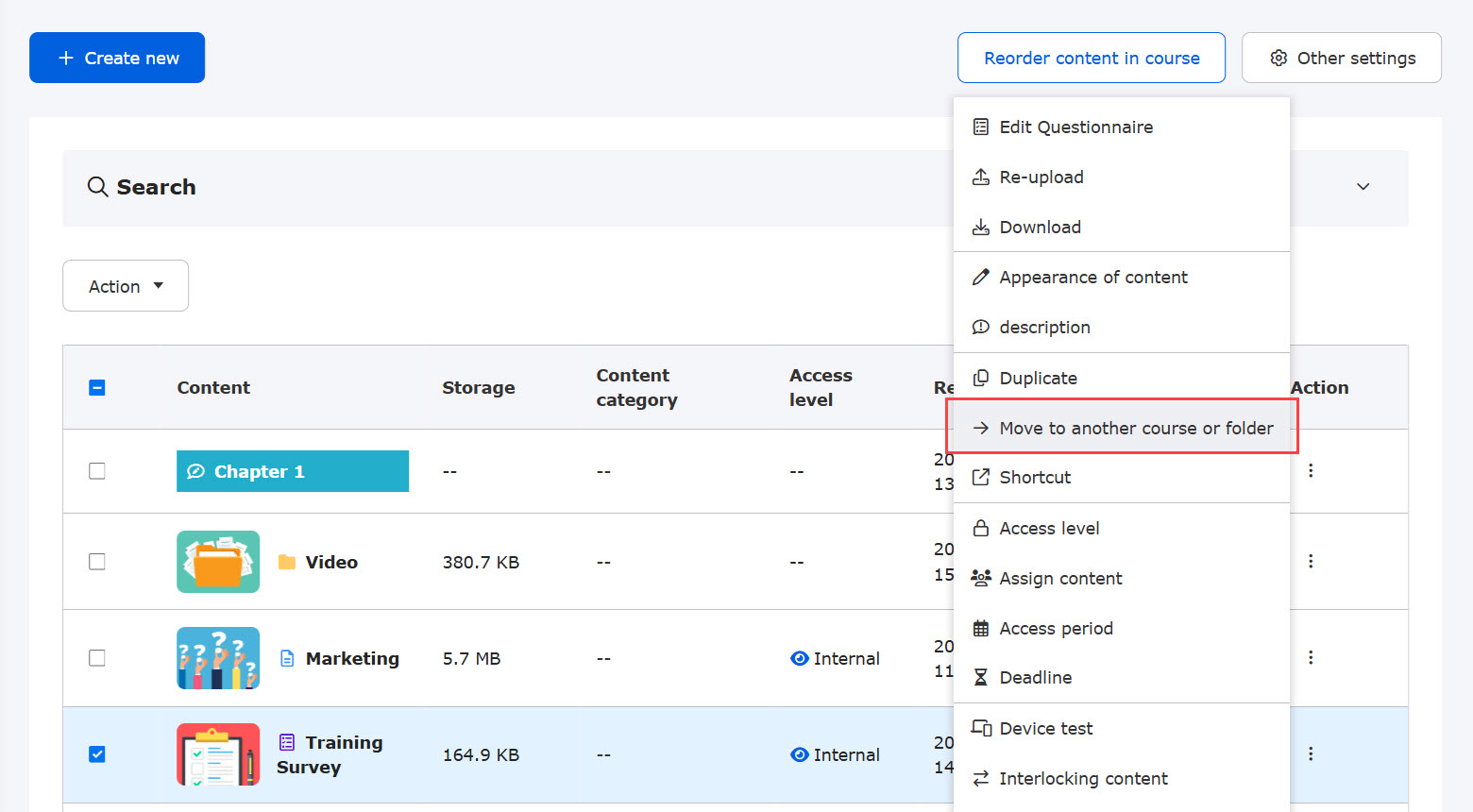Viewport: 1473px width, 812px height.
Task: Choose Move to another course or folder
Action: click(1123, 428)
